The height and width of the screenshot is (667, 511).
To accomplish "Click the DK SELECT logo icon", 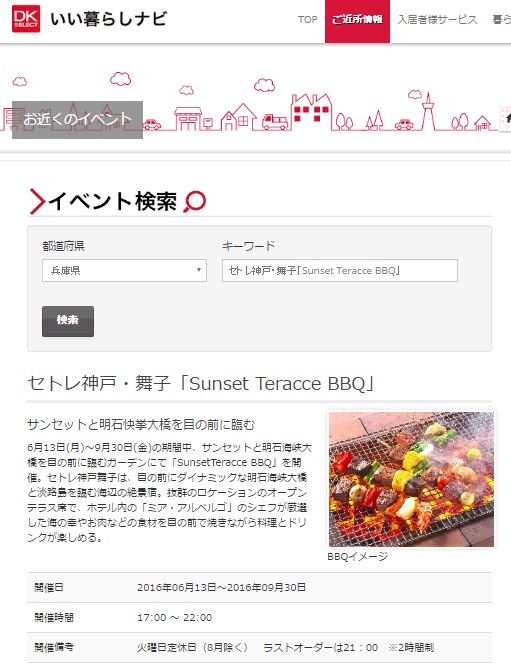I will tap(26, 19).
